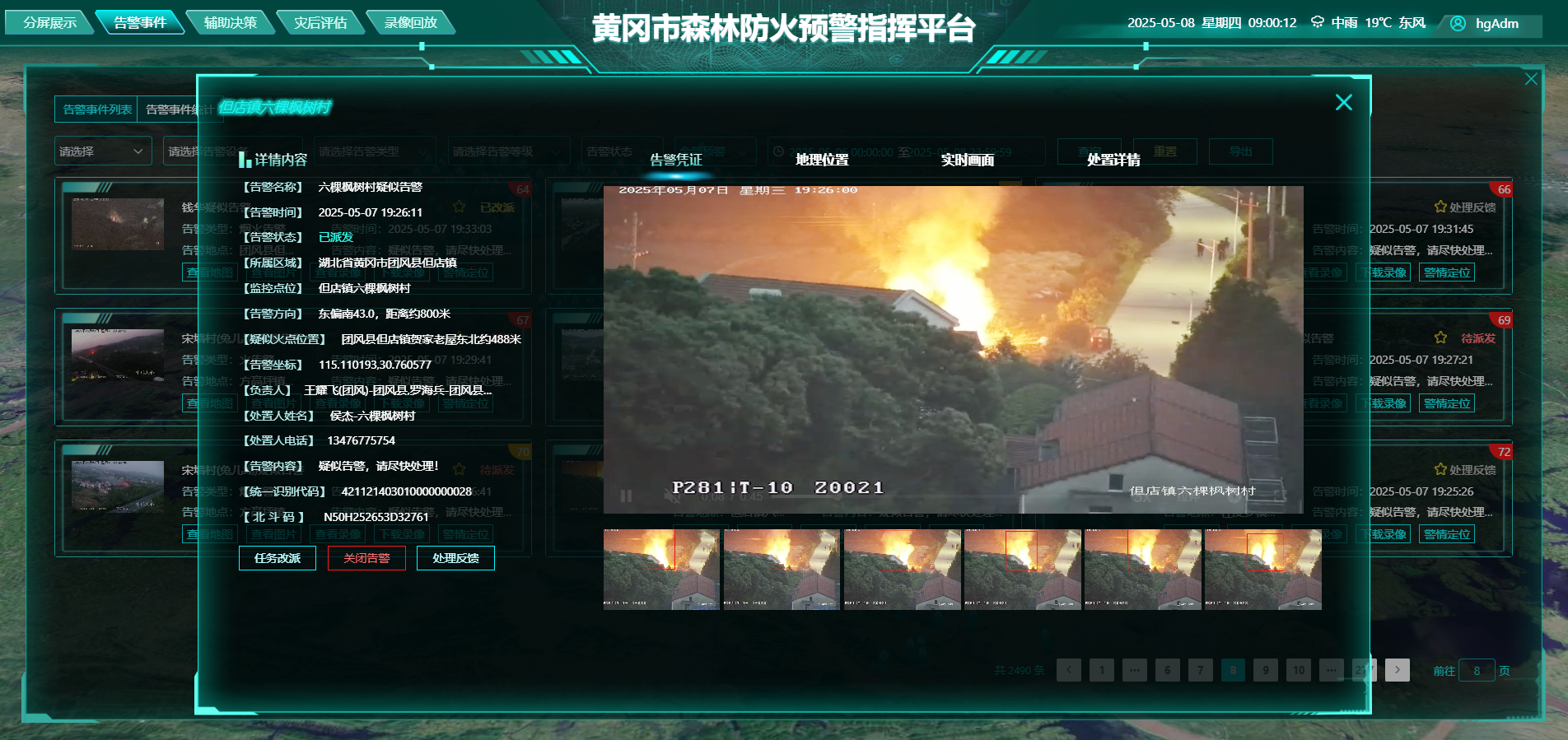
Task: Switch to 实时画面 tab
Action: [968, 160]
